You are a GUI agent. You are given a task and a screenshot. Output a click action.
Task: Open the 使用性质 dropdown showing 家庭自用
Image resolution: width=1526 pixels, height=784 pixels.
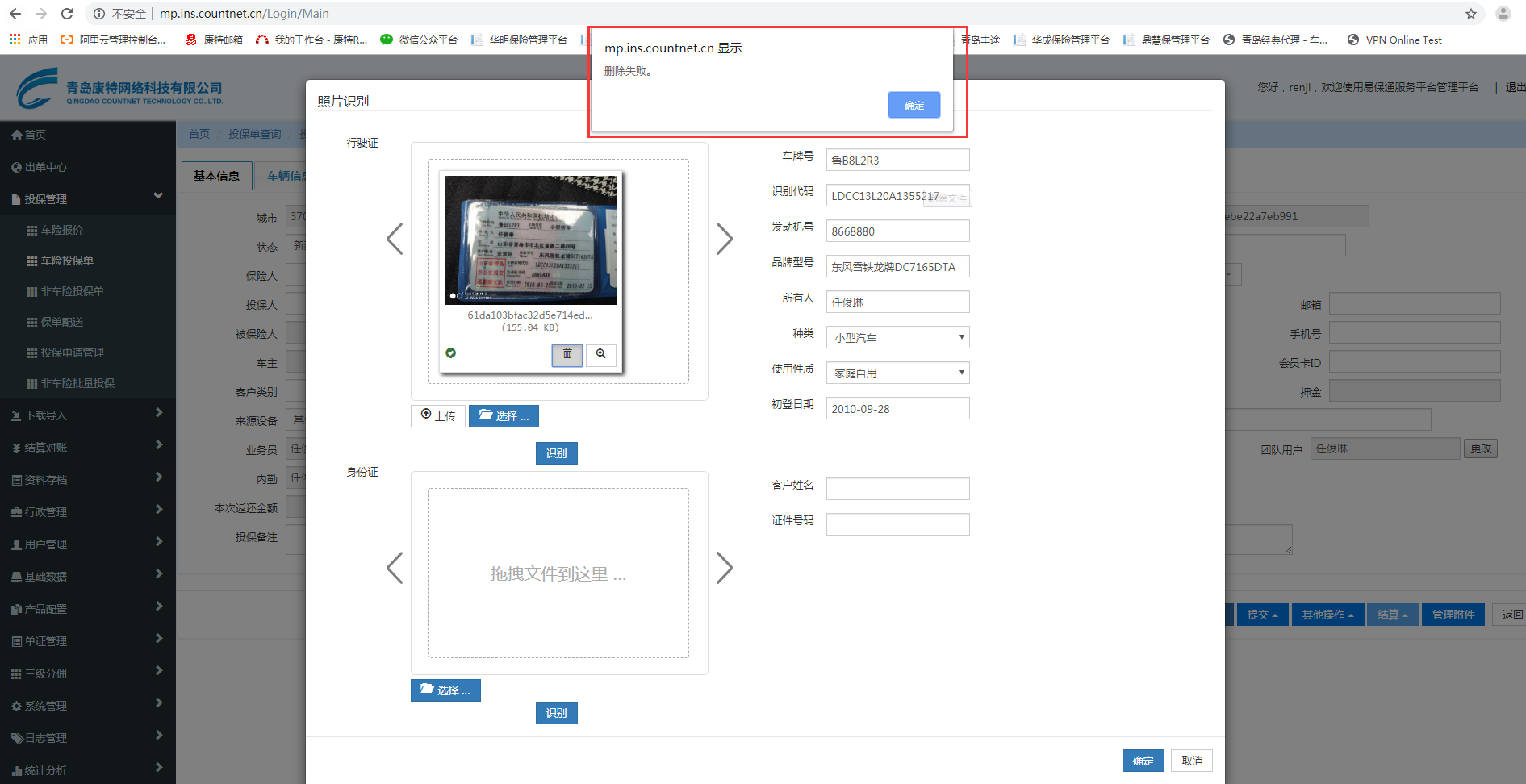click(x=897, y=373)
